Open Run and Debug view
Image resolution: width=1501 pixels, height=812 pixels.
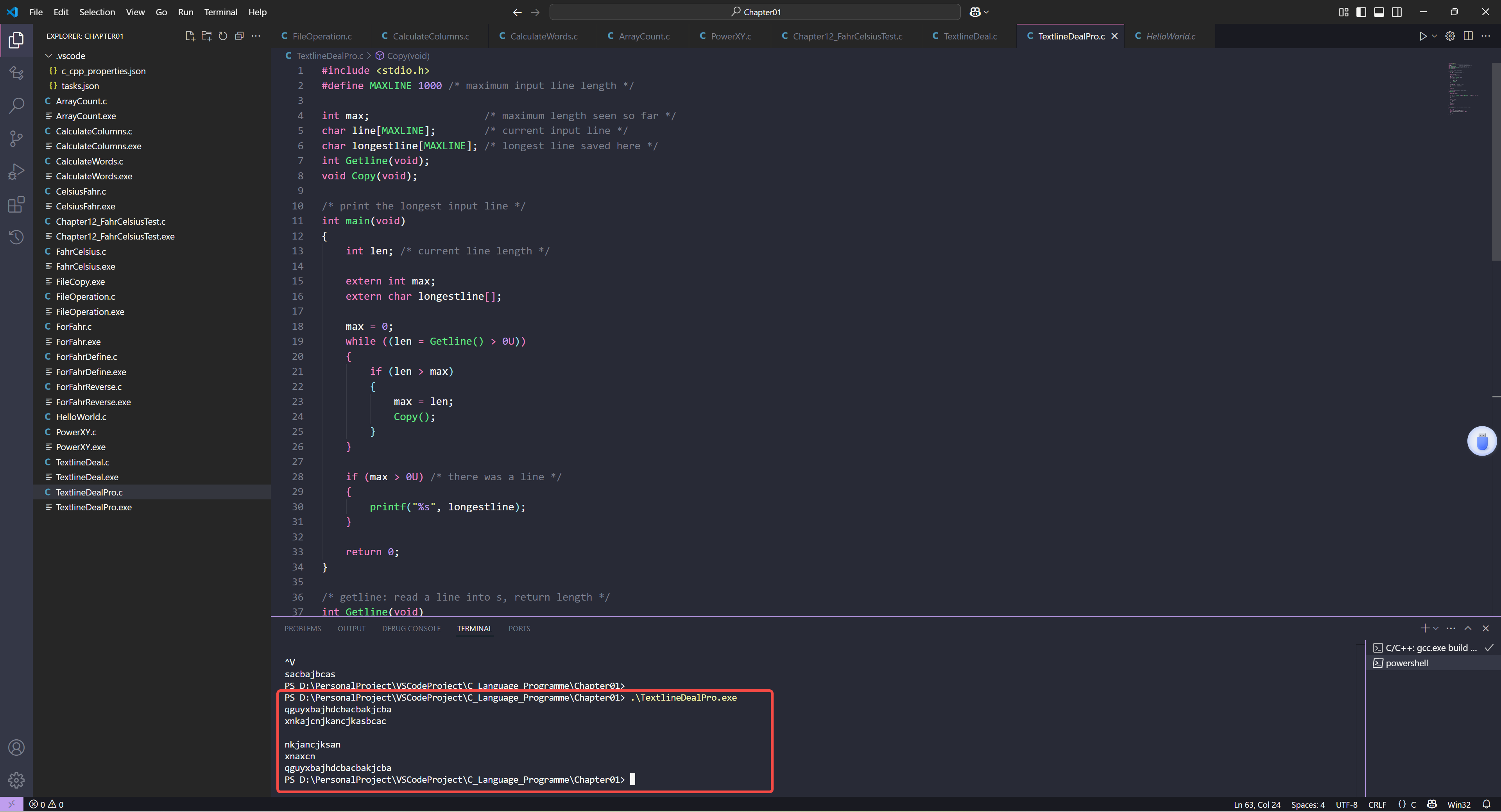[x=16, y=172]
